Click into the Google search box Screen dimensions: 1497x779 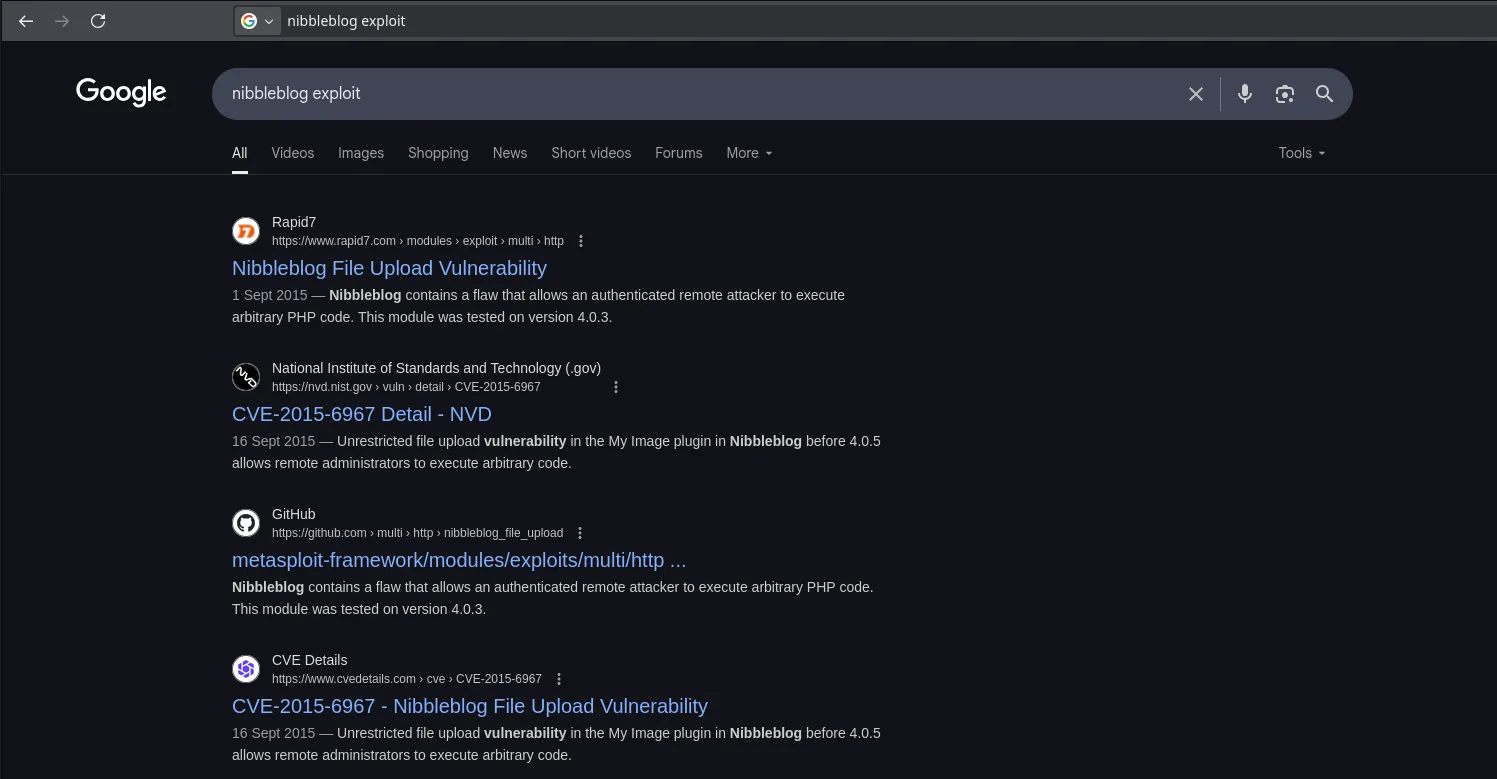pyautogui.click(x=700, y=94)
